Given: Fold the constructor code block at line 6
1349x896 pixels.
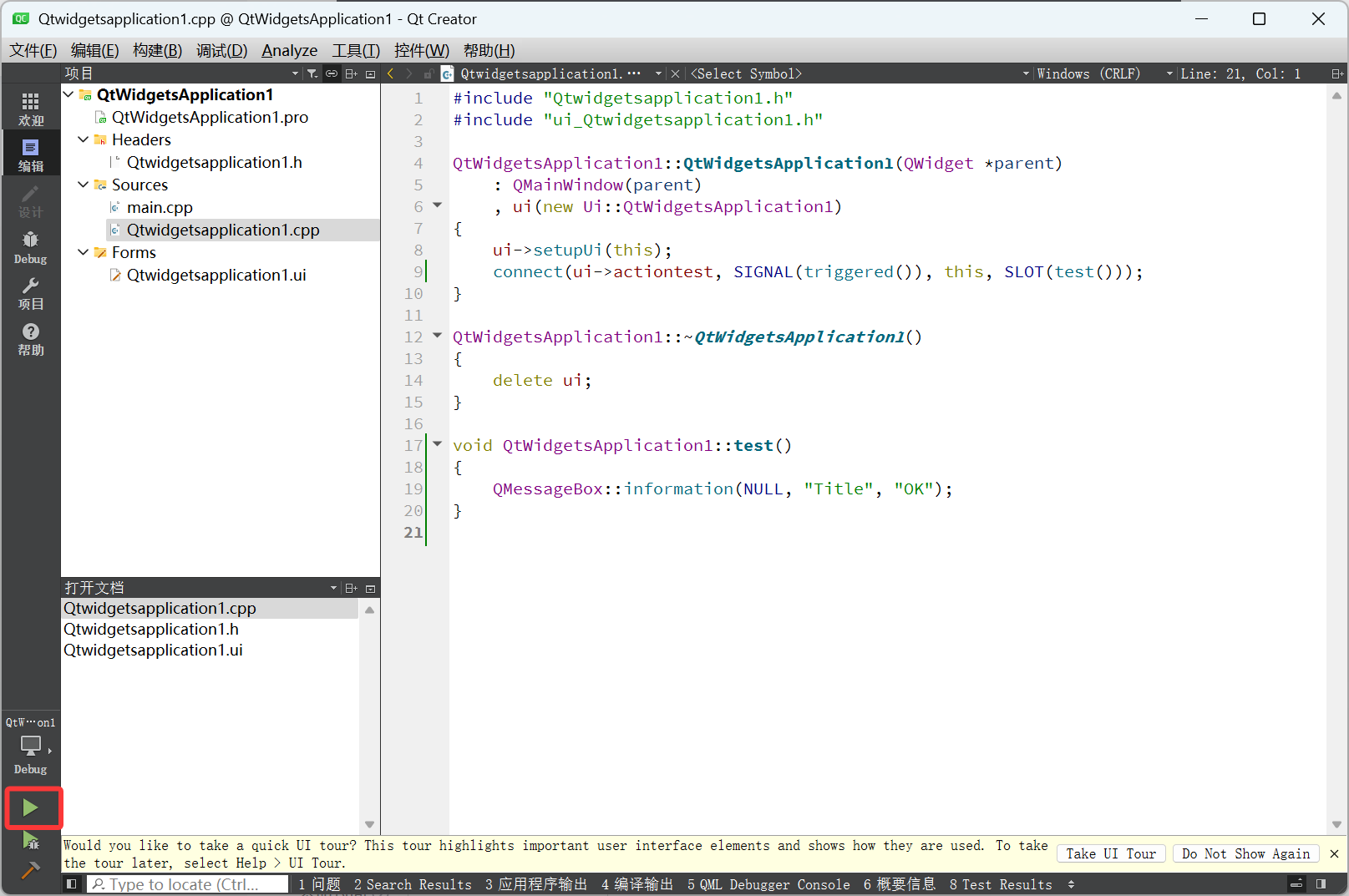Looking at the screenshot, I should 437,205.
